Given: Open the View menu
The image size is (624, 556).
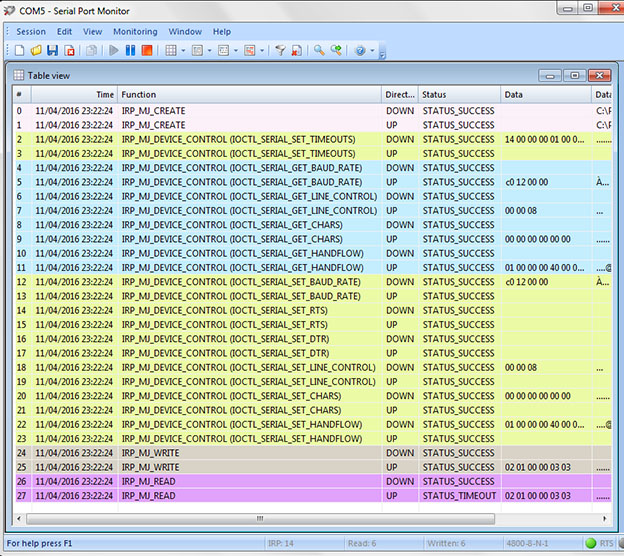Looking at the screenshot, I should click(x=92, y=31).
